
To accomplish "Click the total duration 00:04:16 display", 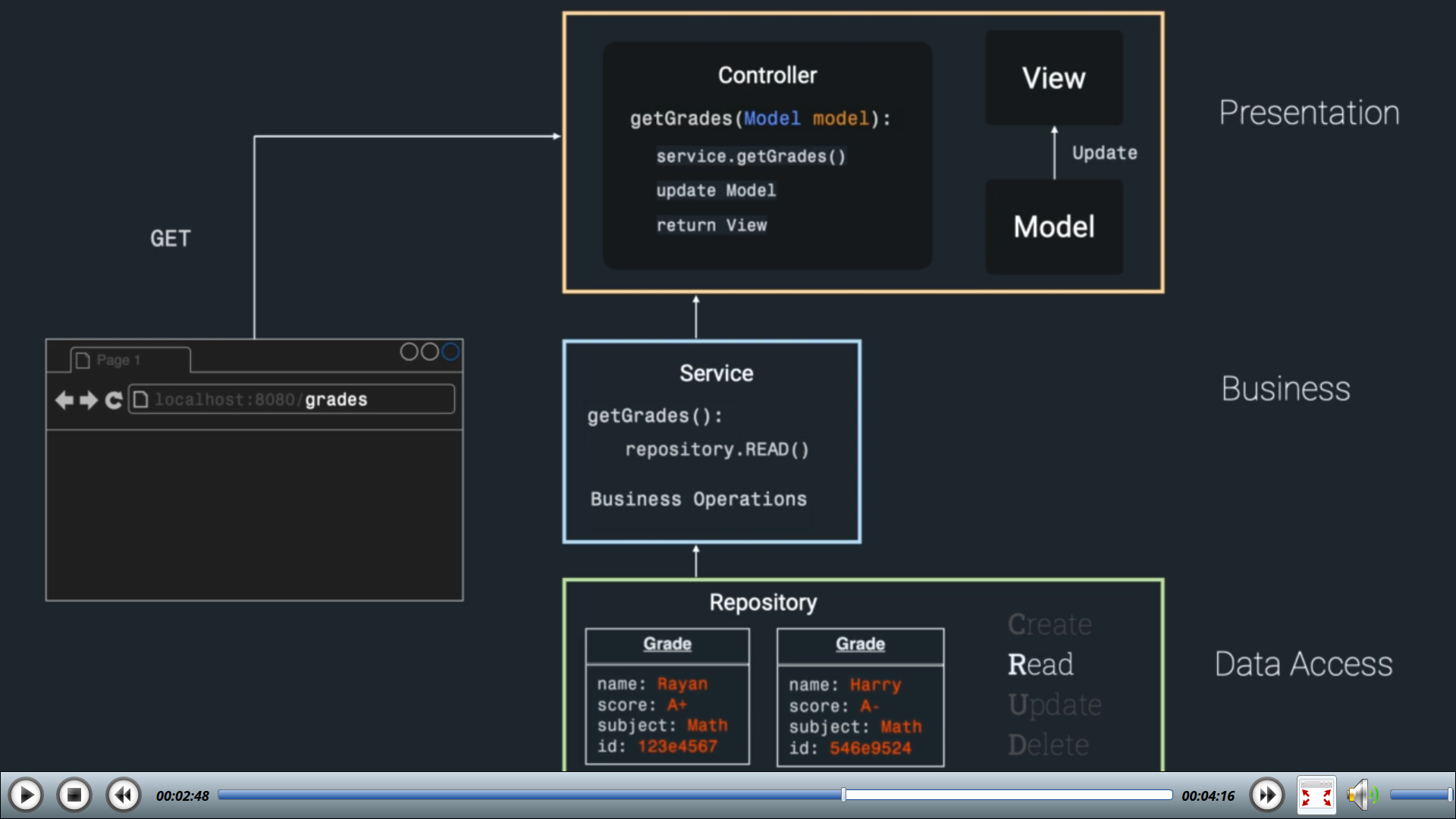I will (x=1207, y=796).
